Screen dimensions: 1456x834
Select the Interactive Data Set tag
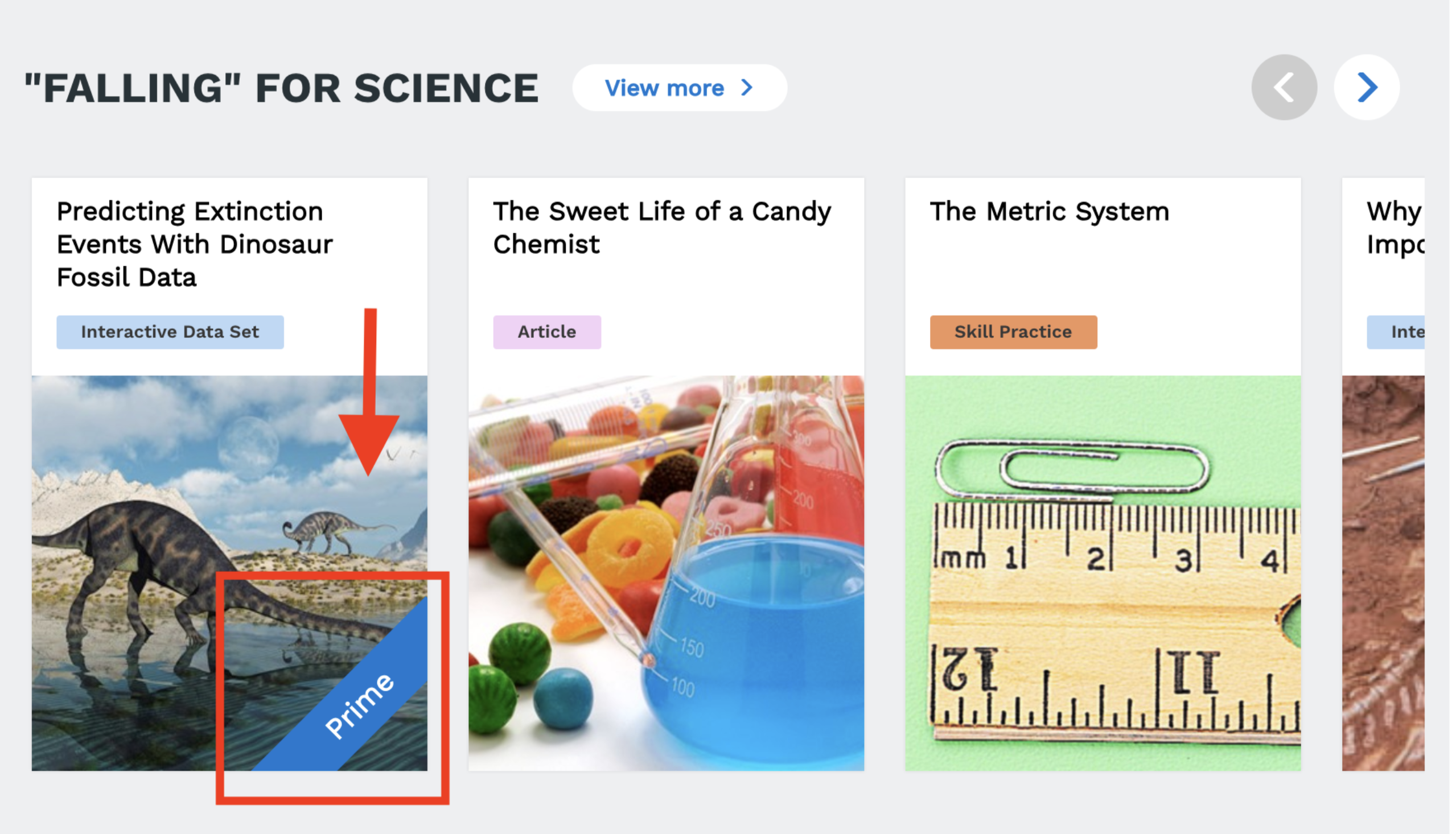click(x=171, y=333)
